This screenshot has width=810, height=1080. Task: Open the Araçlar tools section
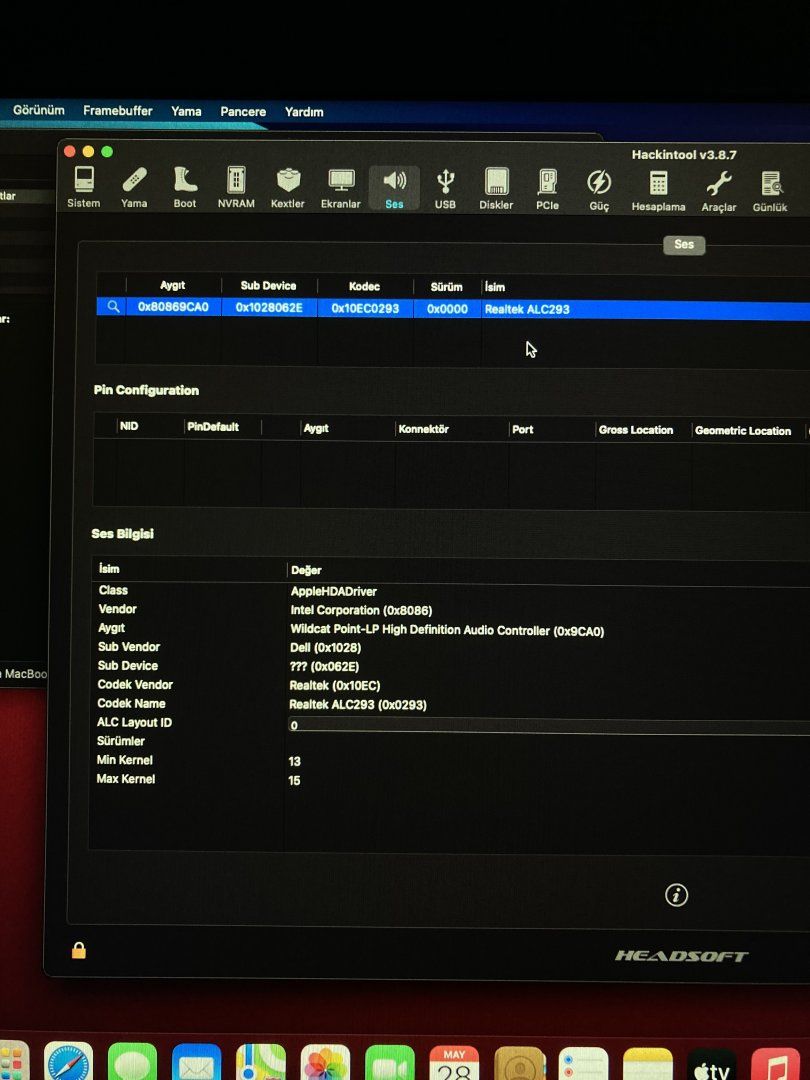coord(718,192)
